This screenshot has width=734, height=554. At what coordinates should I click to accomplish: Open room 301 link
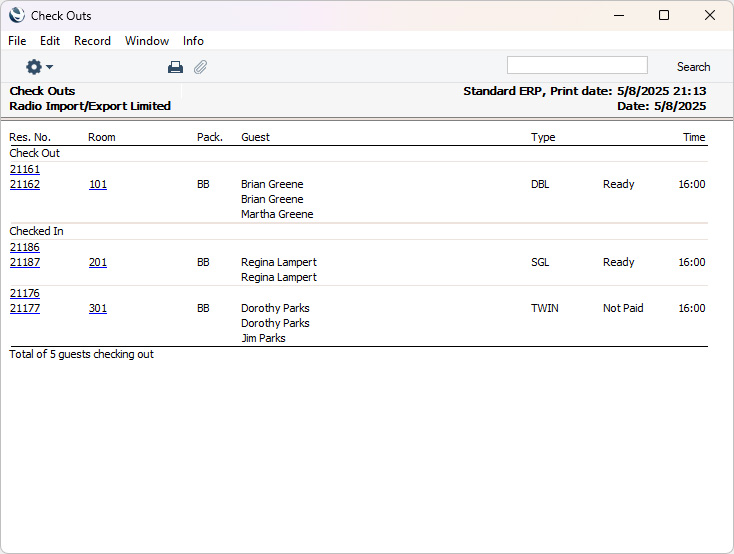[98, 308]
